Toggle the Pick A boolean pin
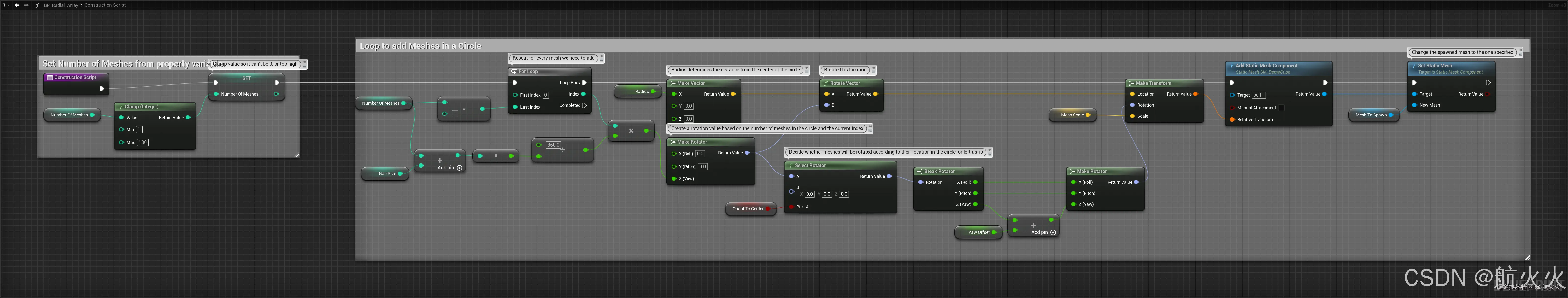 [x=791, y=207]
